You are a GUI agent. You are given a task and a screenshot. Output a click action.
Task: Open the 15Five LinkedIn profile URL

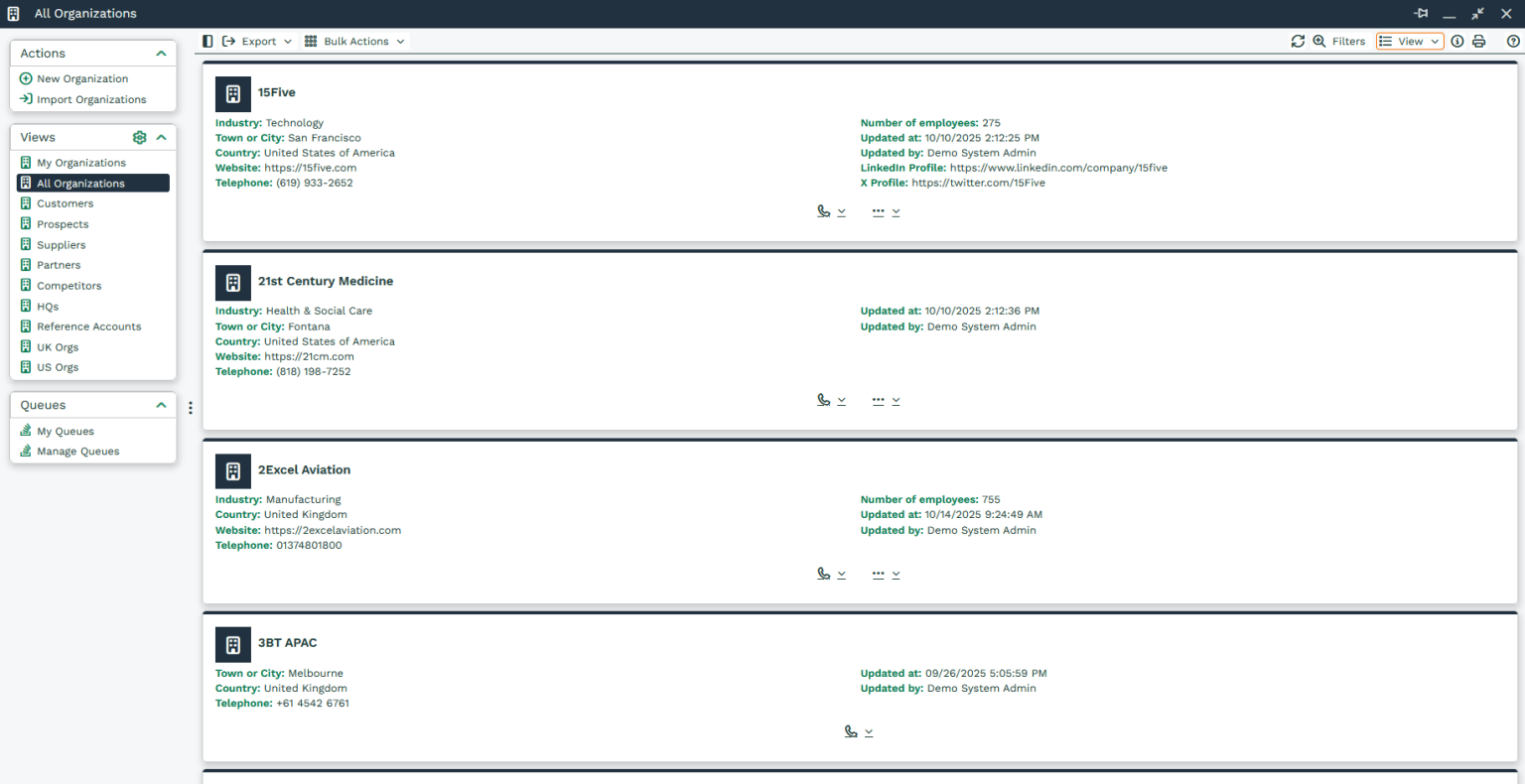[1058, 168]
